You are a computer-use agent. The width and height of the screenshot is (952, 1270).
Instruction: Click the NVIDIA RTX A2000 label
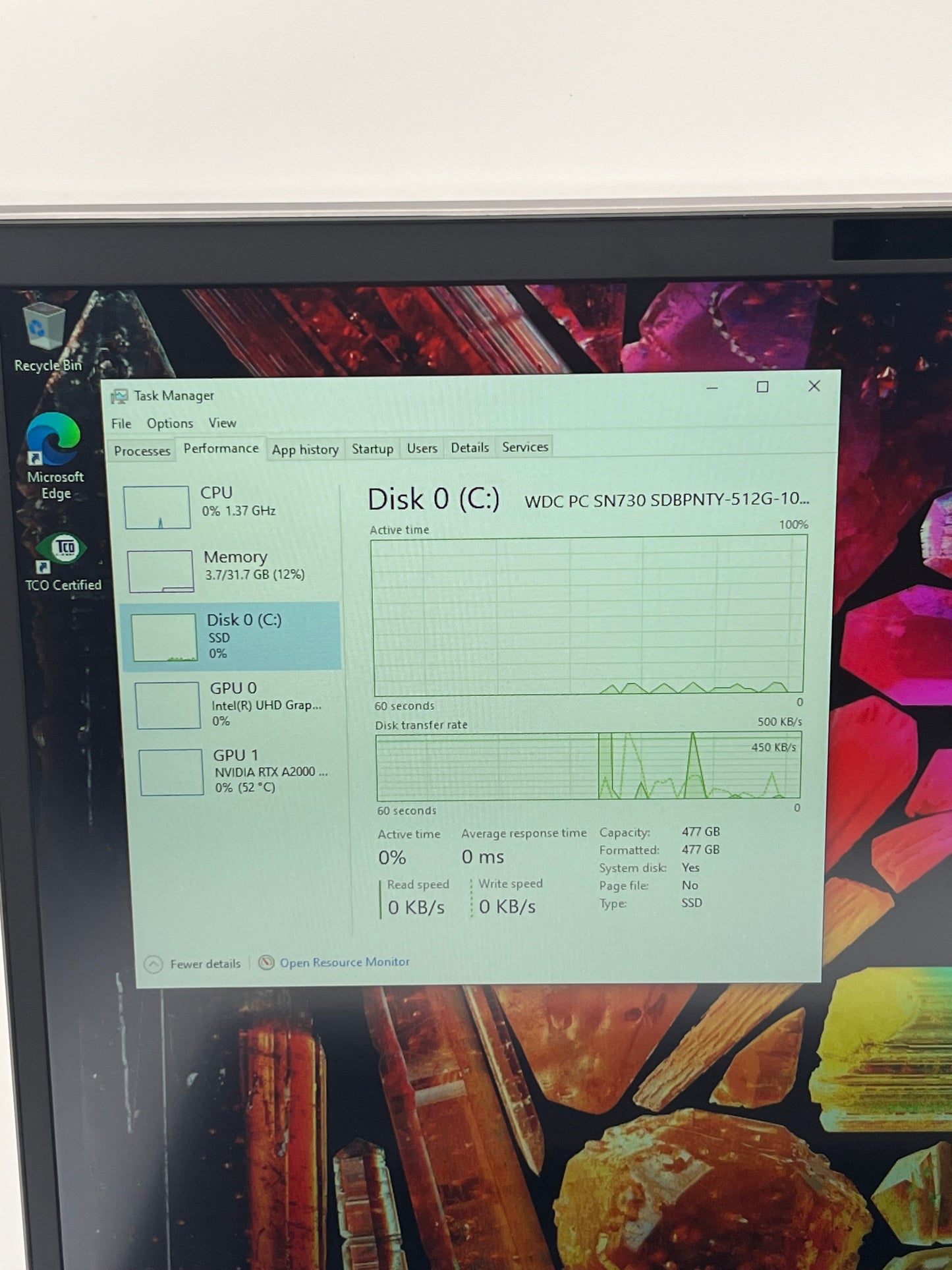pos(271,772)
